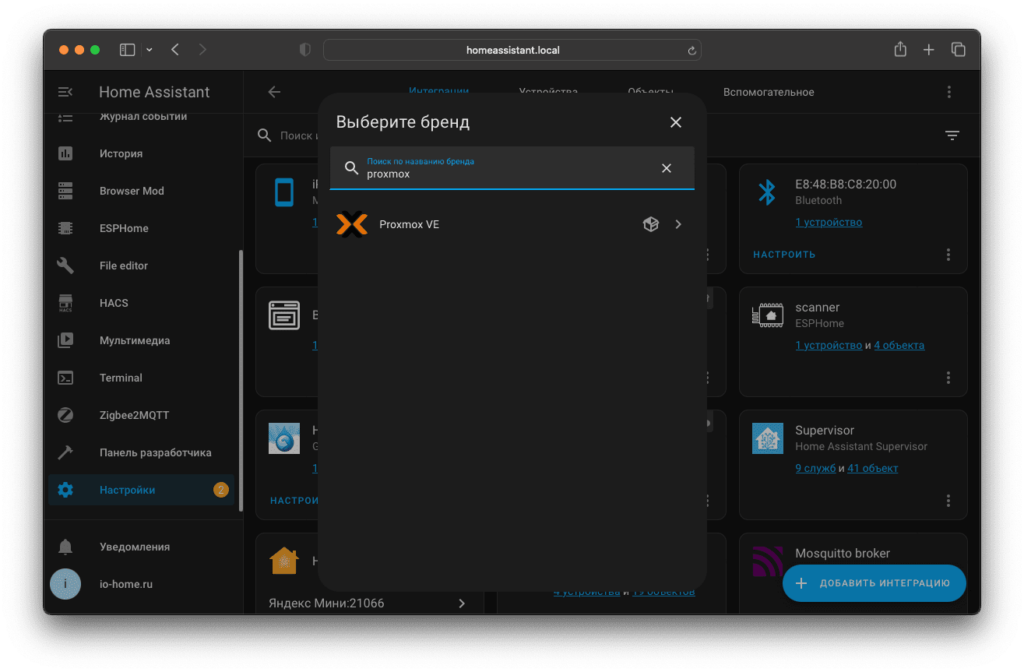
Task: Click the Home Assistant sidebar title
Action: click(x=154, y=92)
